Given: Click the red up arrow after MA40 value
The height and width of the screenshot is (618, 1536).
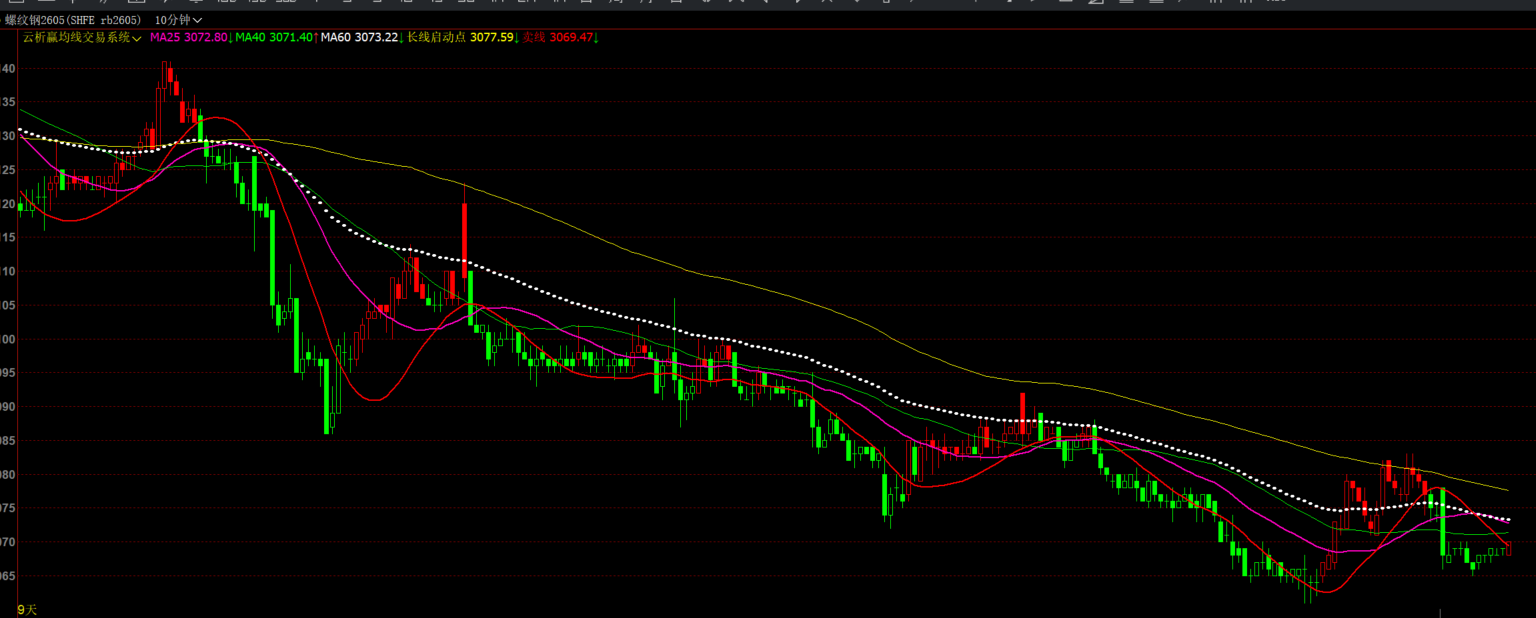Looking at the screenshot, I should 316,38.
